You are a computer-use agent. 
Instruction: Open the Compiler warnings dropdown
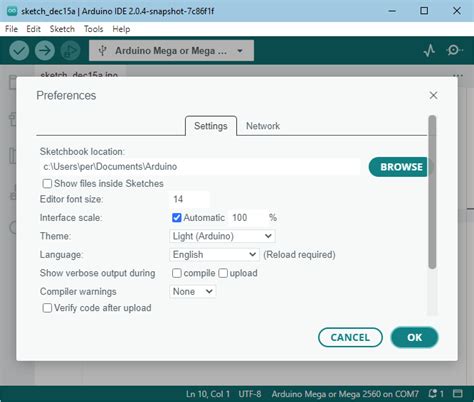click(x=193, y=292)
